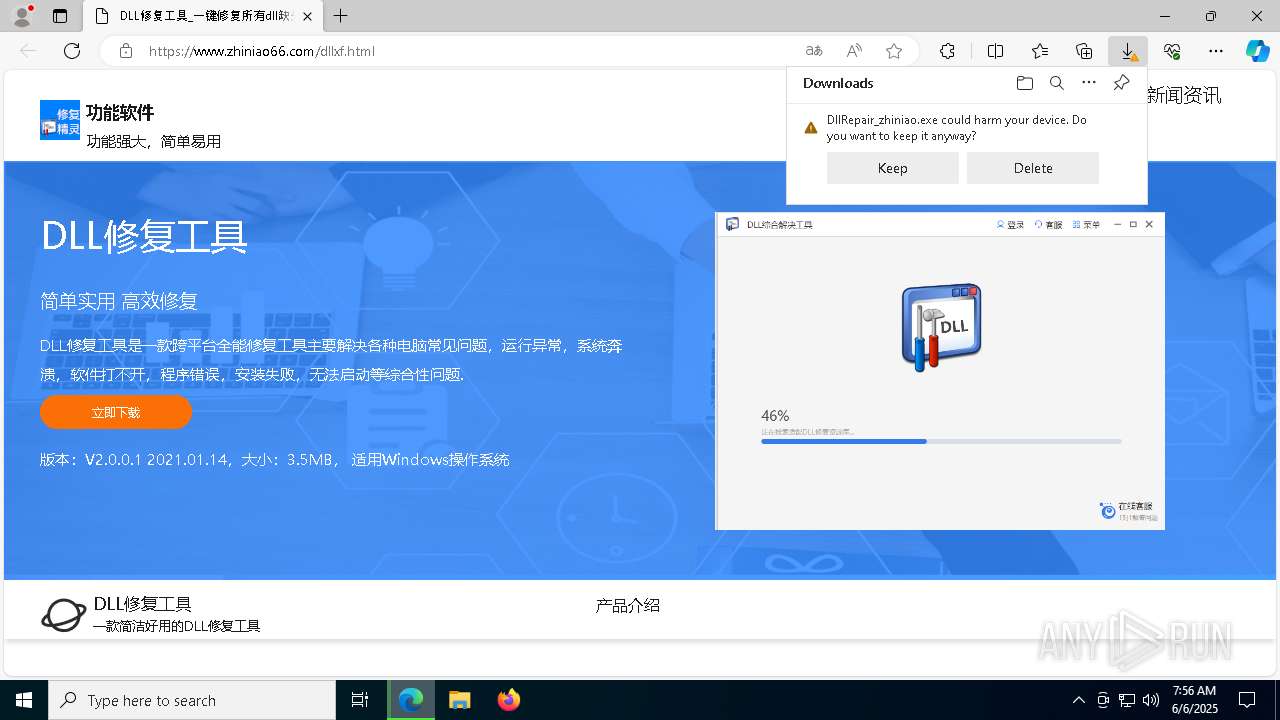Click the DLL修复工具 planet logo

click(x=63, y=614)
